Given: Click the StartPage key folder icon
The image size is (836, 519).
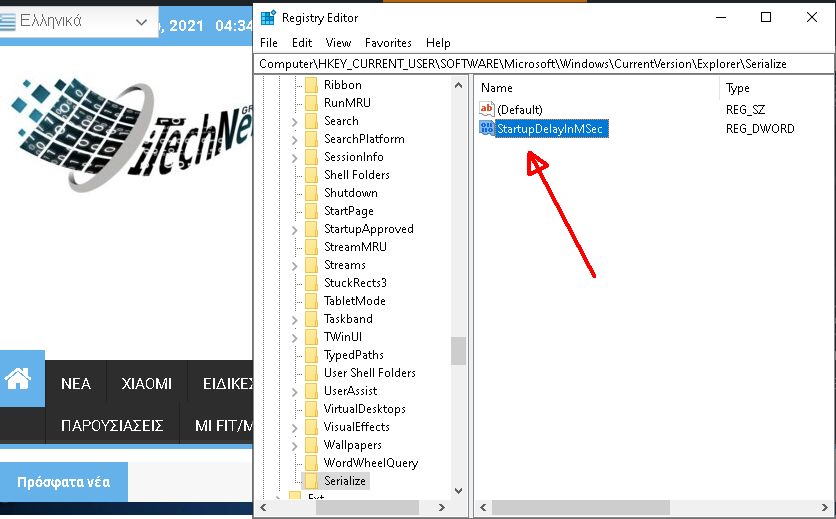Looking at the screenshot, I should pos(311,211).
